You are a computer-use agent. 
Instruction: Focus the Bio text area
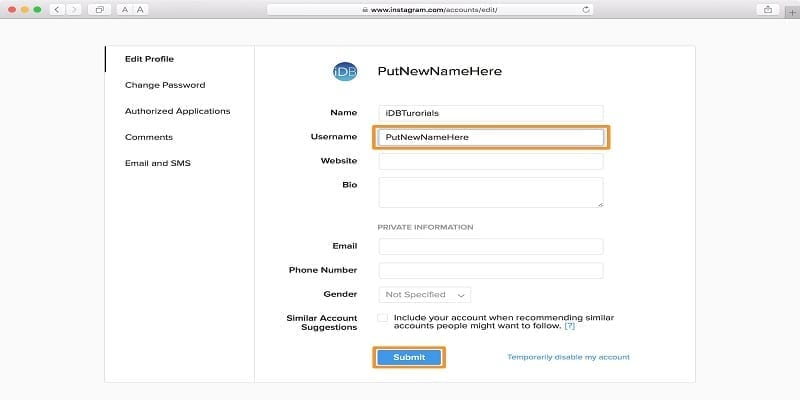tap(490, 192)
